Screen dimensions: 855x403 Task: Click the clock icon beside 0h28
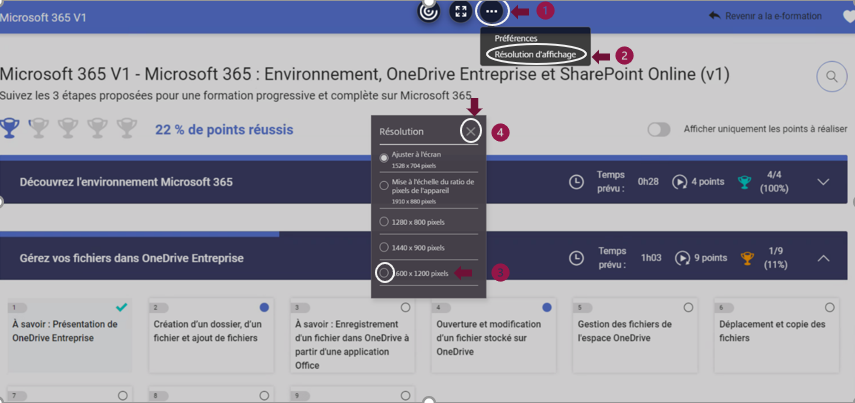576,182
